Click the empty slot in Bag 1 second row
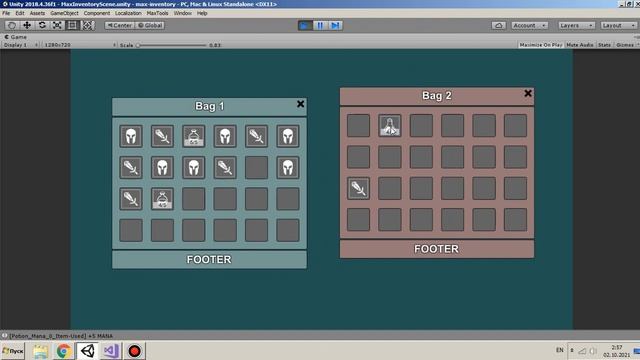Screen dimensions: 640x360 tap(256, 167)
